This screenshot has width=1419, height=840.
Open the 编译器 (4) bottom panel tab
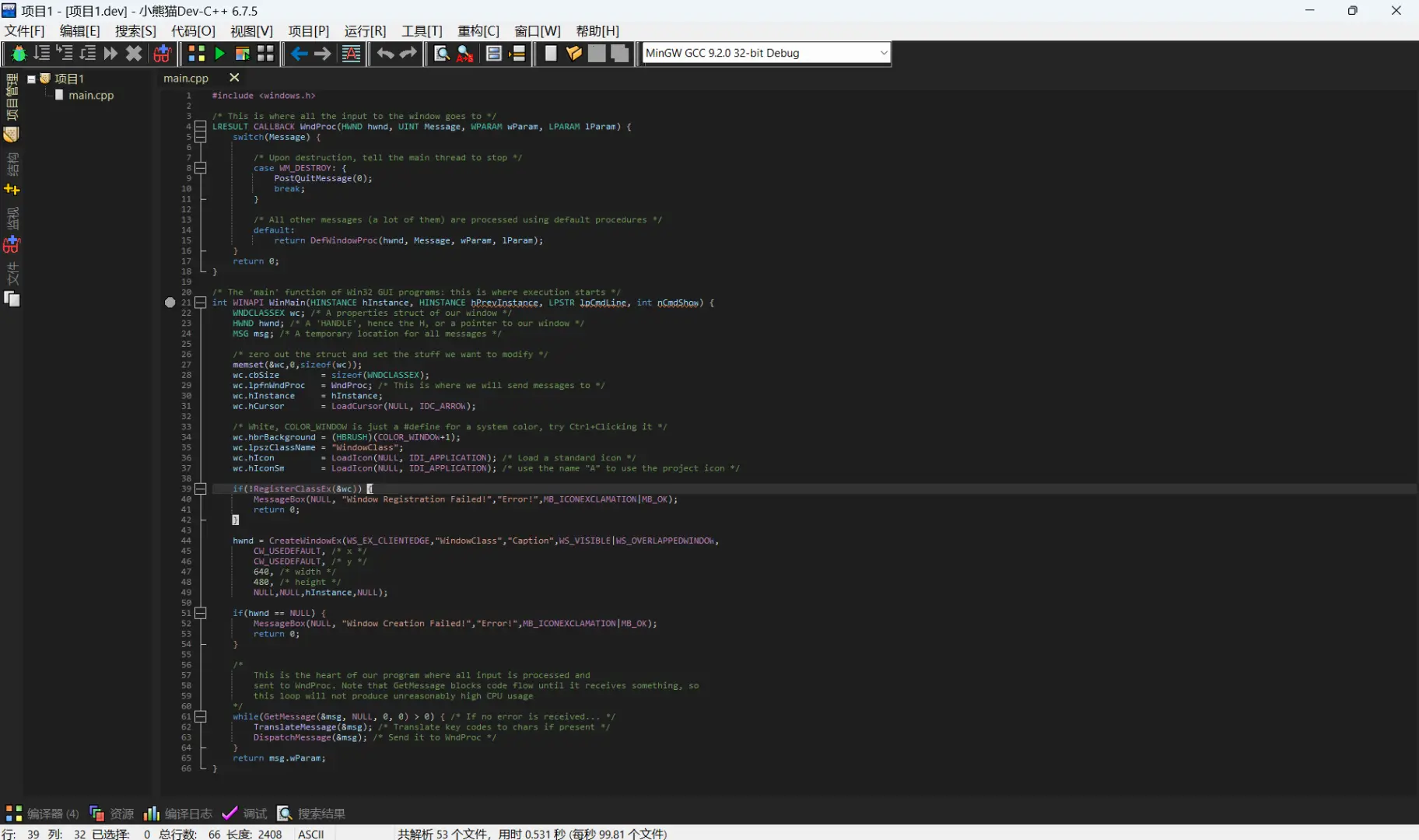click(x=43, y=814)
